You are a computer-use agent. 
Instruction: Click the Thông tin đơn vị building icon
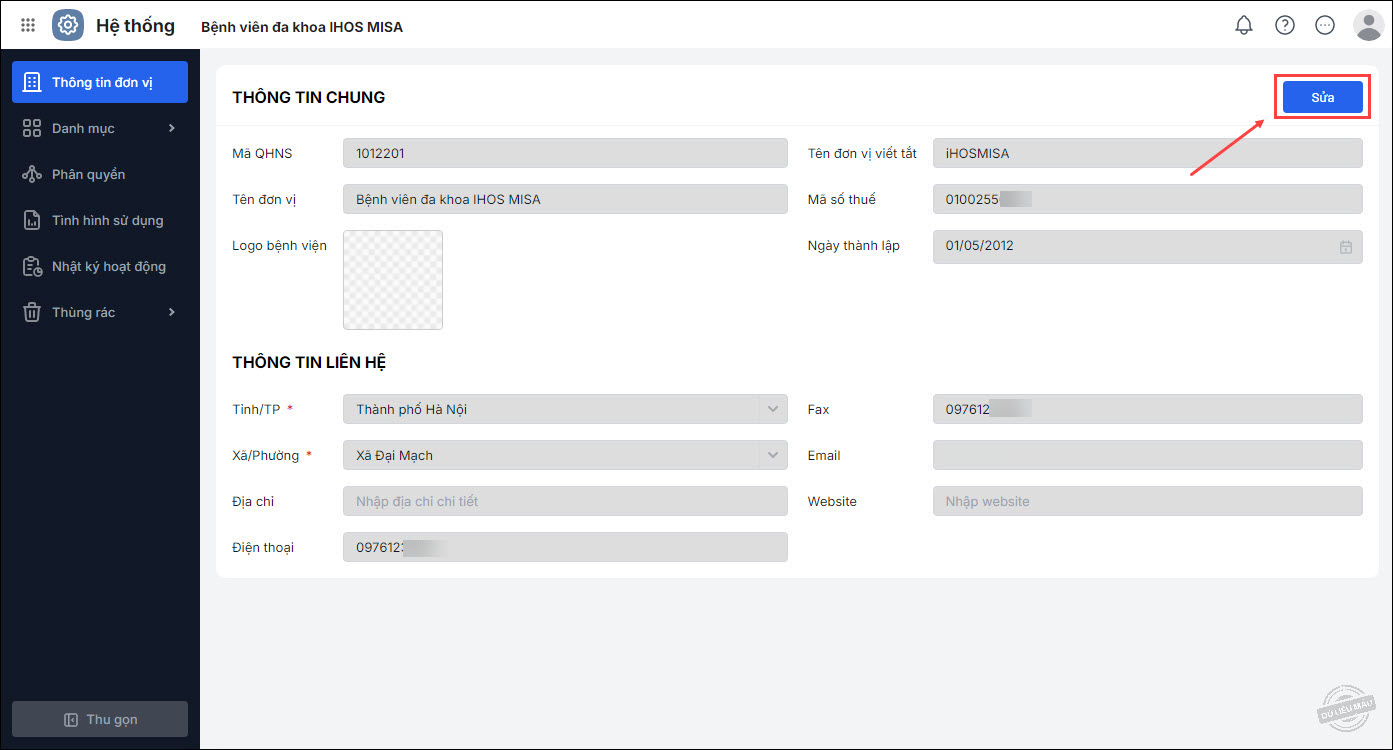tap(32, 82)
